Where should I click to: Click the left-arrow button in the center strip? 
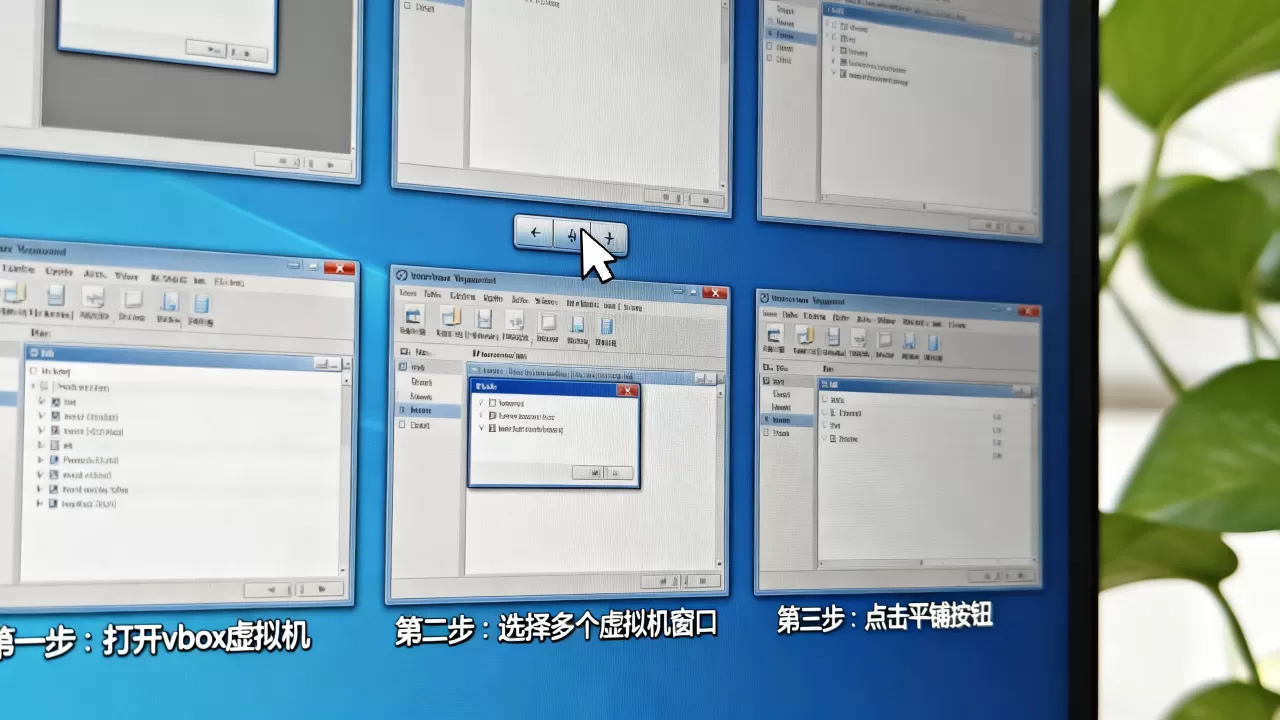pos(535,234)
